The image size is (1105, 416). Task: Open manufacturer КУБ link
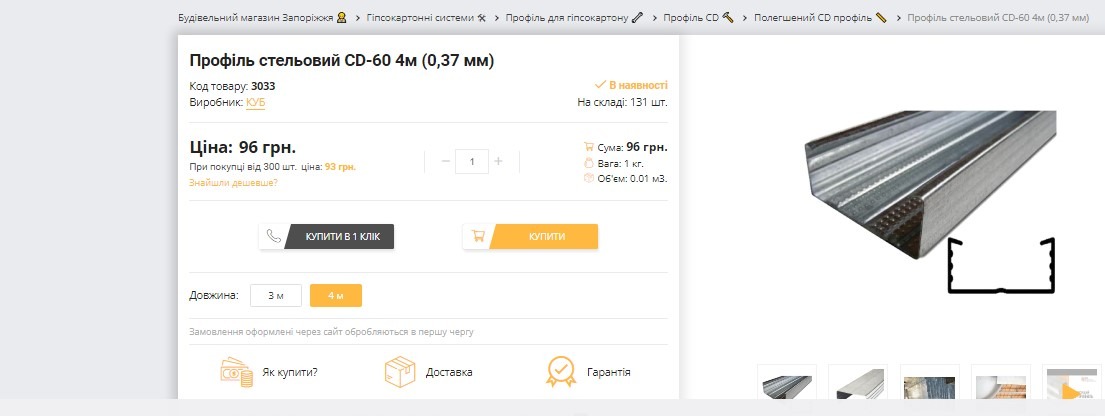[255, 102]
